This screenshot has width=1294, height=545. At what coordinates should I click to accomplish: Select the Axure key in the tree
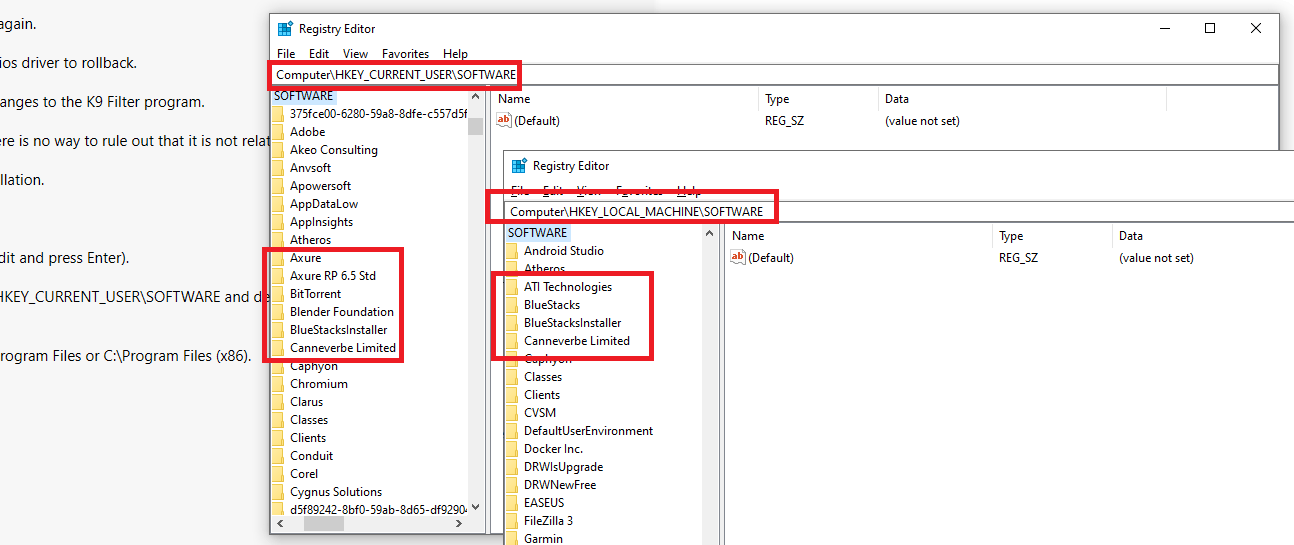pyautogui.click(x=306, y=258)
